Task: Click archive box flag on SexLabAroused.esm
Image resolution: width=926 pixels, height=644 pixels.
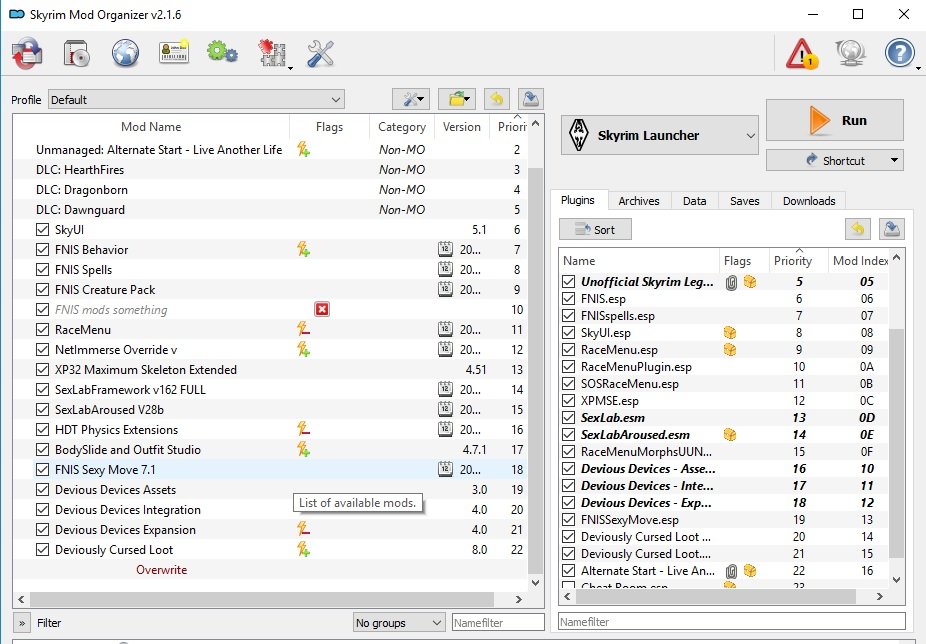Action: point(730,435)
